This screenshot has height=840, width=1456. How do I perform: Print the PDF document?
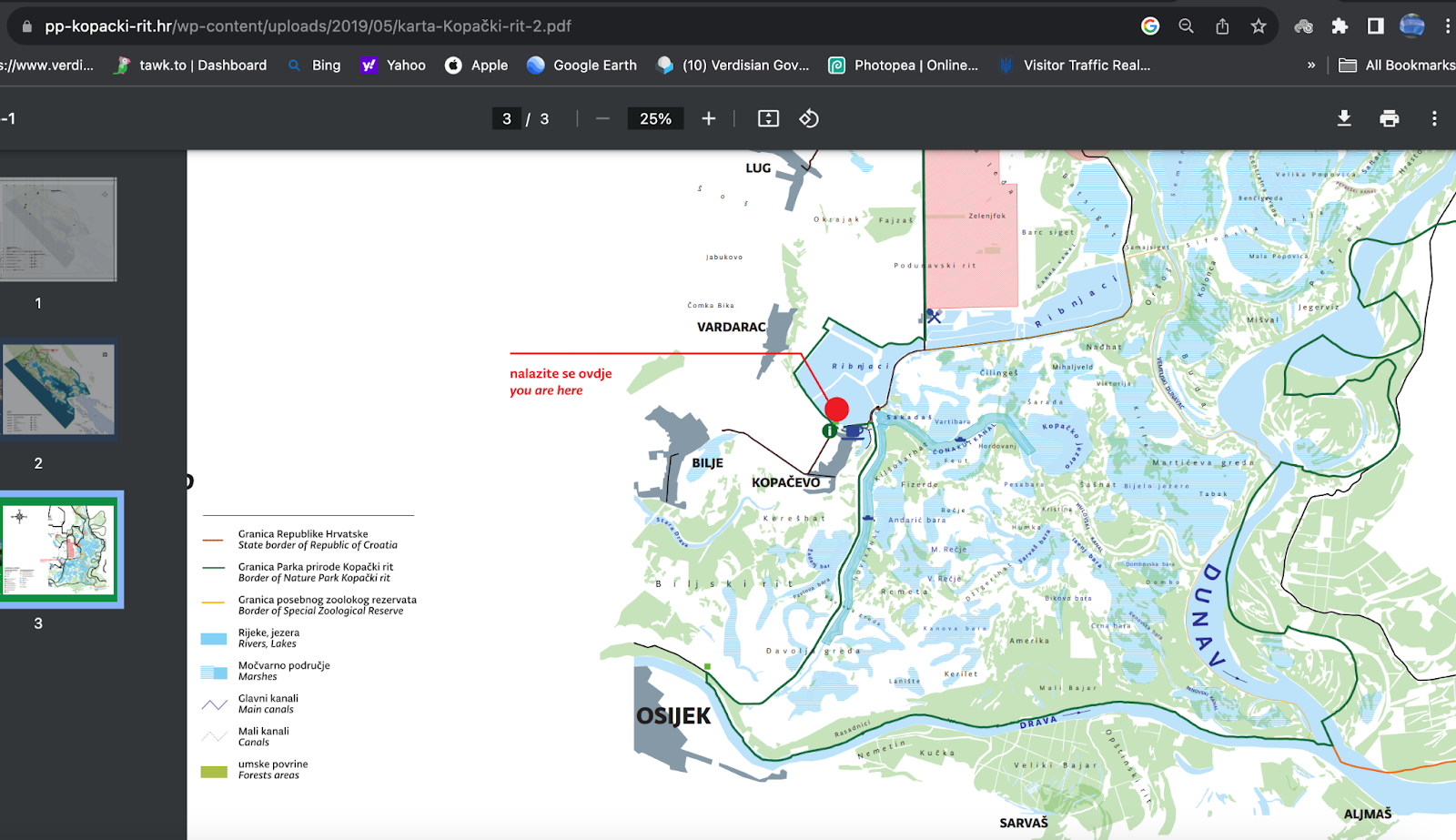point(1389,118)
